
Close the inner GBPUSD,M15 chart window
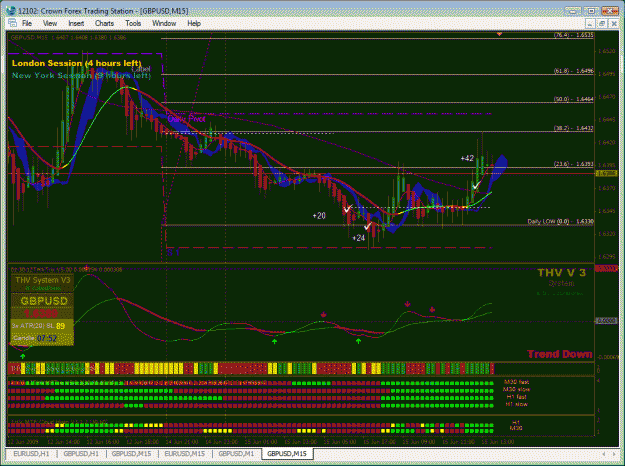tap(614, 24)
